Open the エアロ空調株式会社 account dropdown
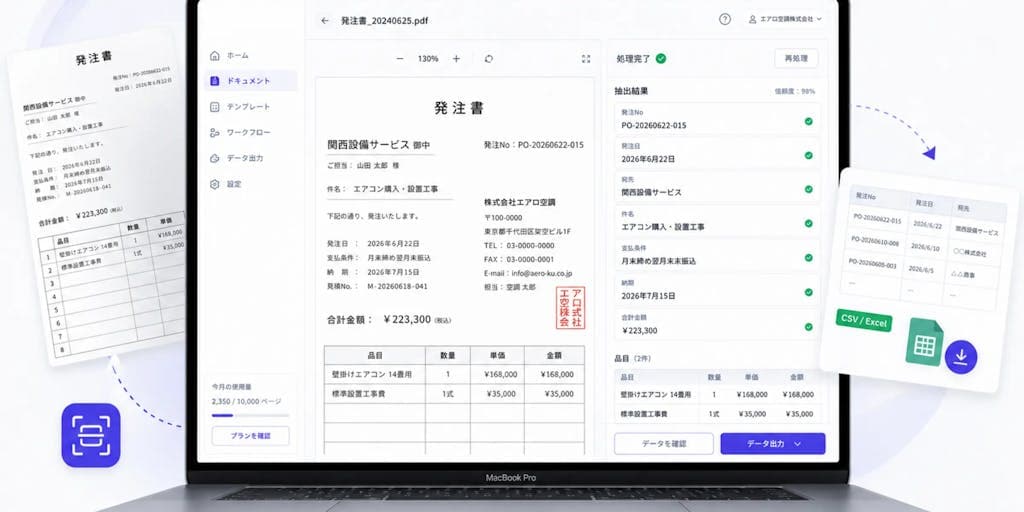 [785, 20]
